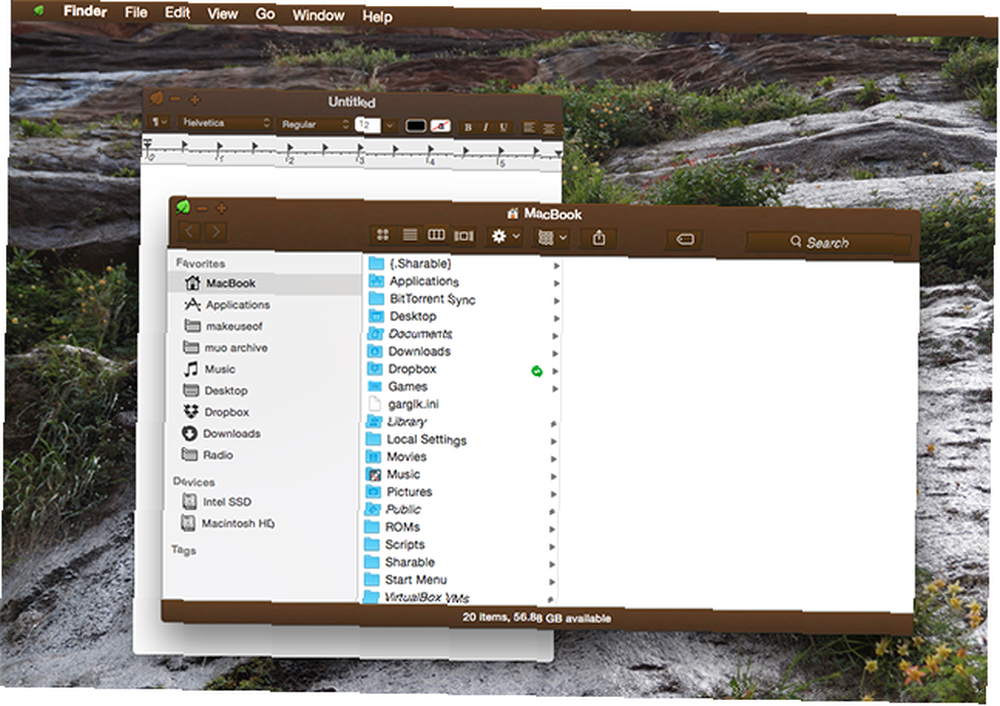Screen dimensions: 1000x706
Task: Click the green Dropbox sync badge
Action: coord(537,371)
